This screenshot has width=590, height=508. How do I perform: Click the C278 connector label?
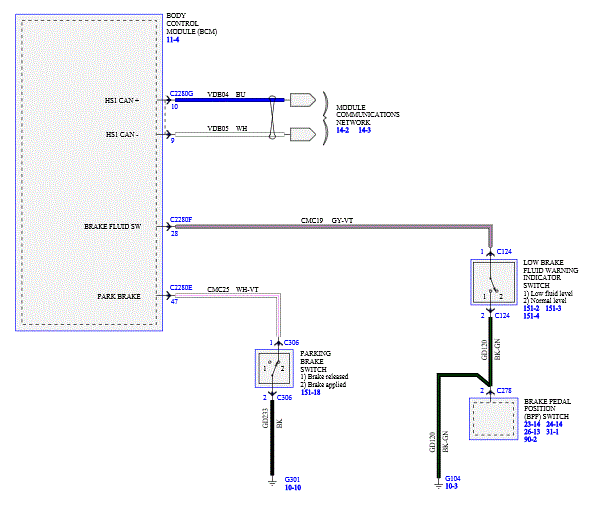[504, 391]
